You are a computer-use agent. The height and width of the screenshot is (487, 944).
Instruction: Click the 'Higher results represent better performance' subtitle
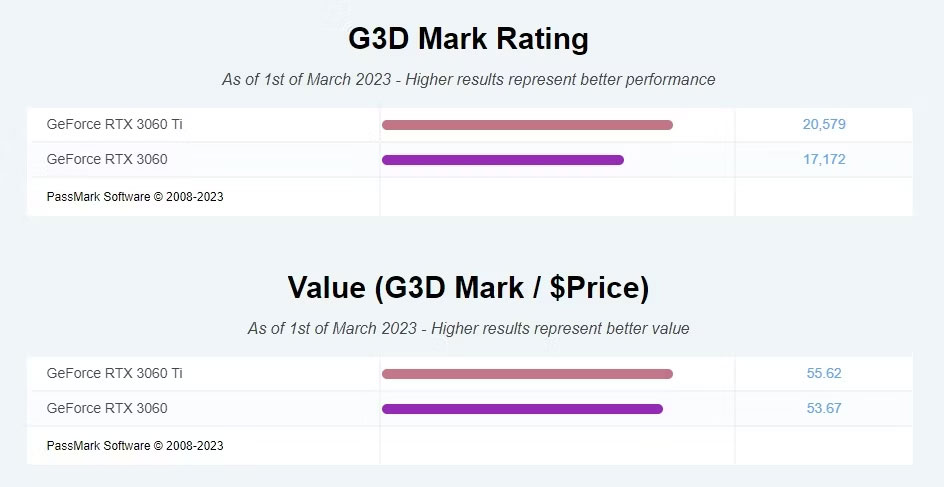468,79
